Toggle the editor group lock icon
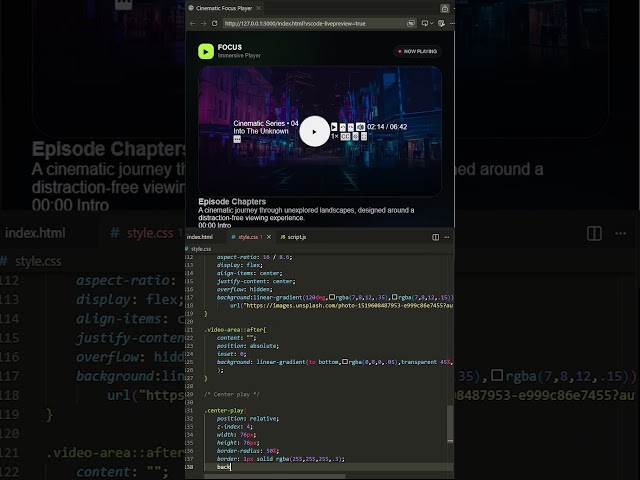Screen dimensions: 640x480 [x=444, y=8]
